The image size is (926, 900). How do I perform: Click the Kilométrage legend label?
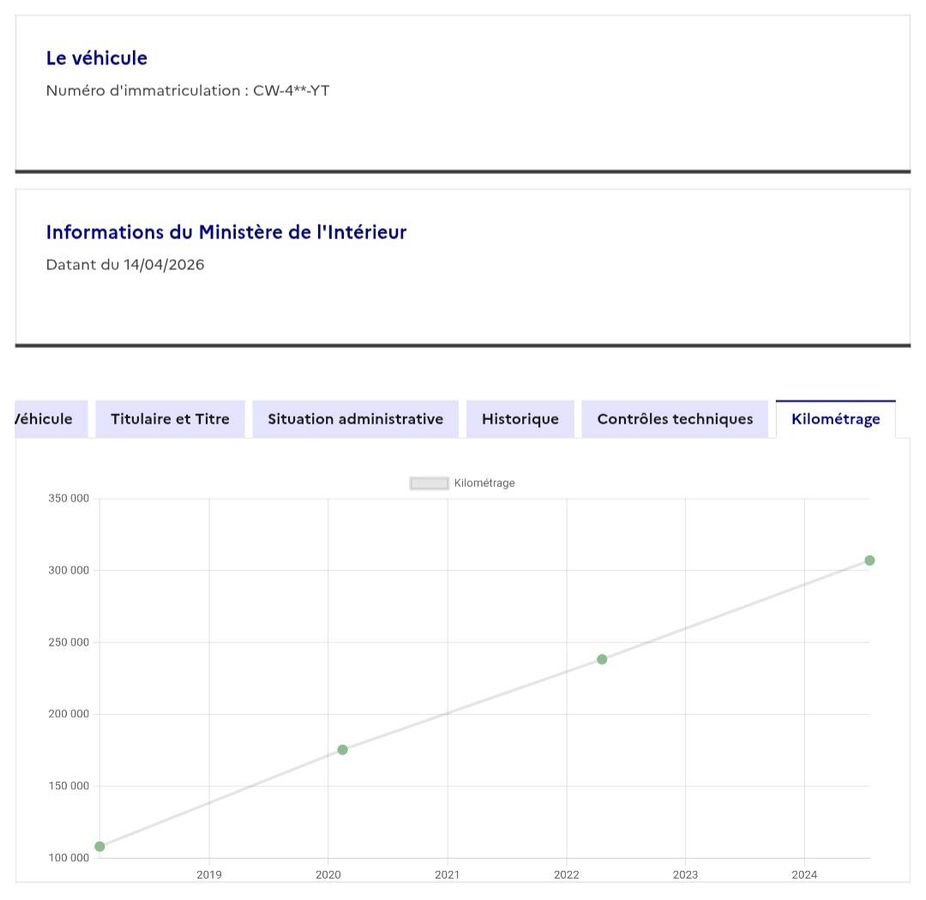(x=484, y=483)
